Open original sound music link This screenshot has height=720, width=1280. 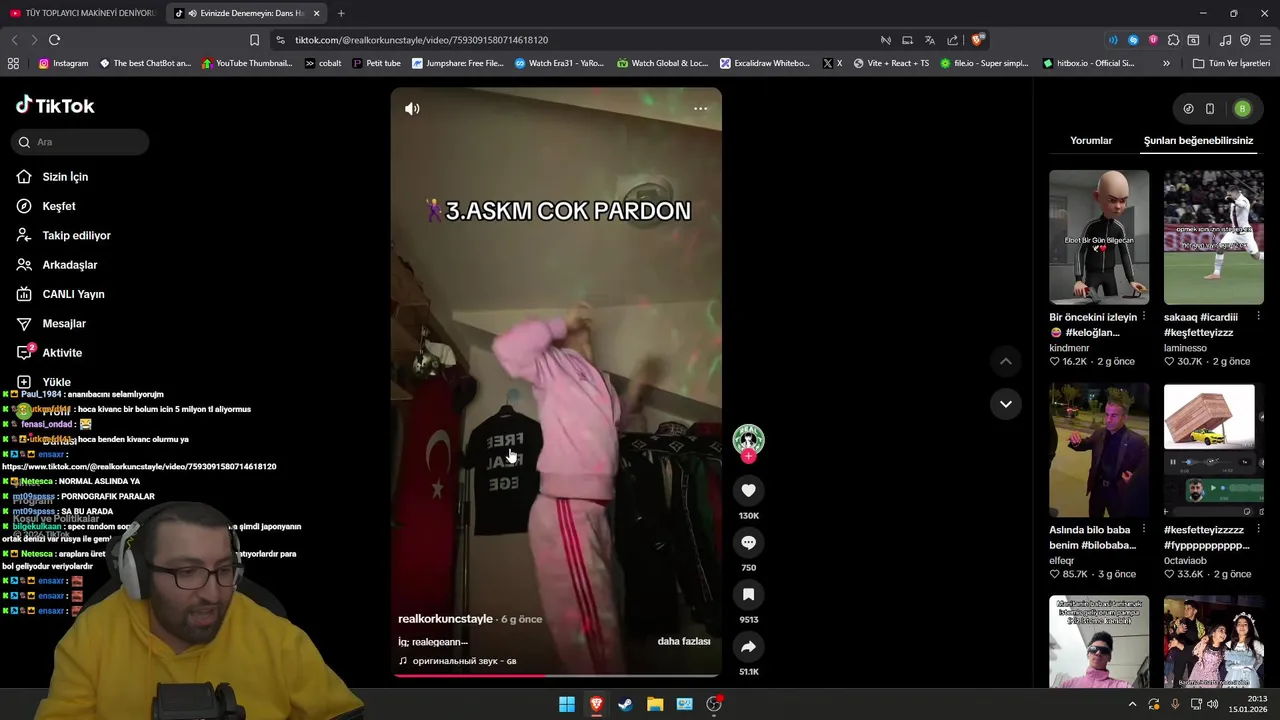click(457, 661)
